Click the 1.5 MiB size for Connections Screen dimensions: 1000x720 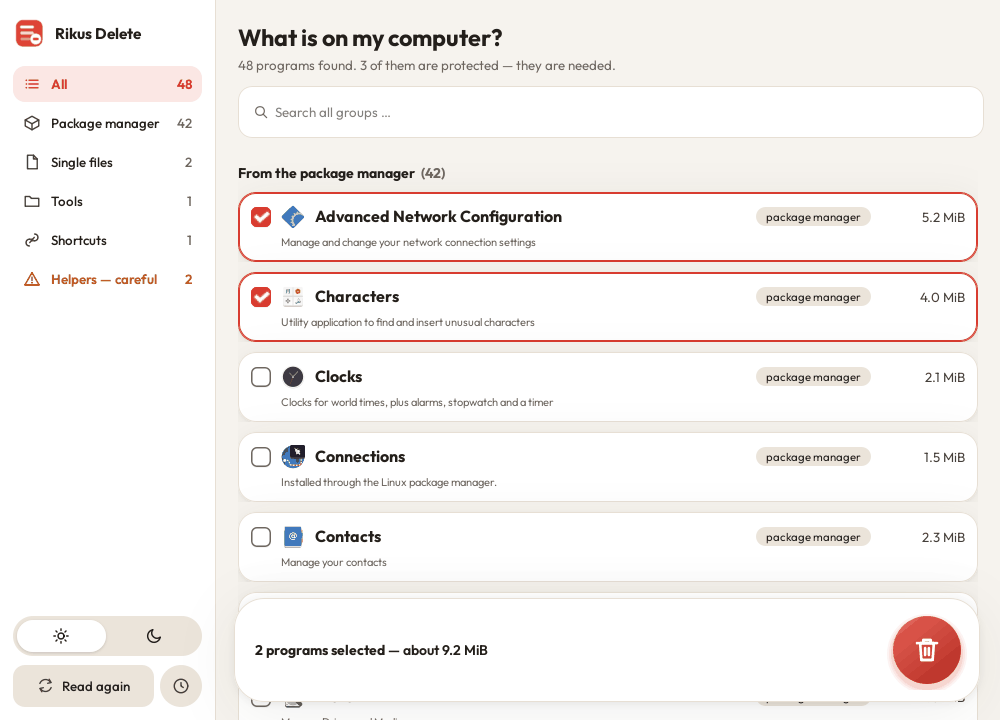click(x=944, y=457)
